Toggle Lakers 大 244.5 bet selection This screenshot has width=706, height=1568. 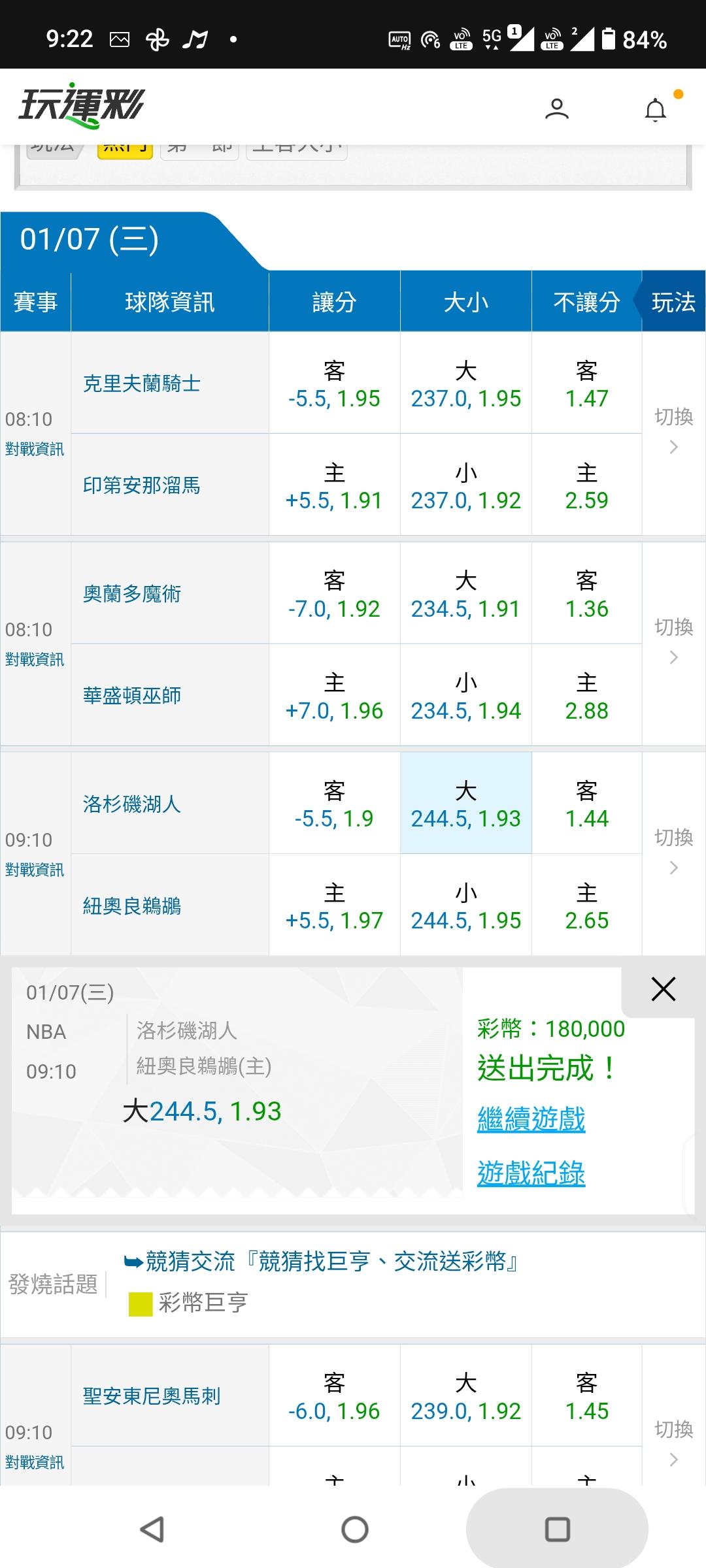click(465, 804)
